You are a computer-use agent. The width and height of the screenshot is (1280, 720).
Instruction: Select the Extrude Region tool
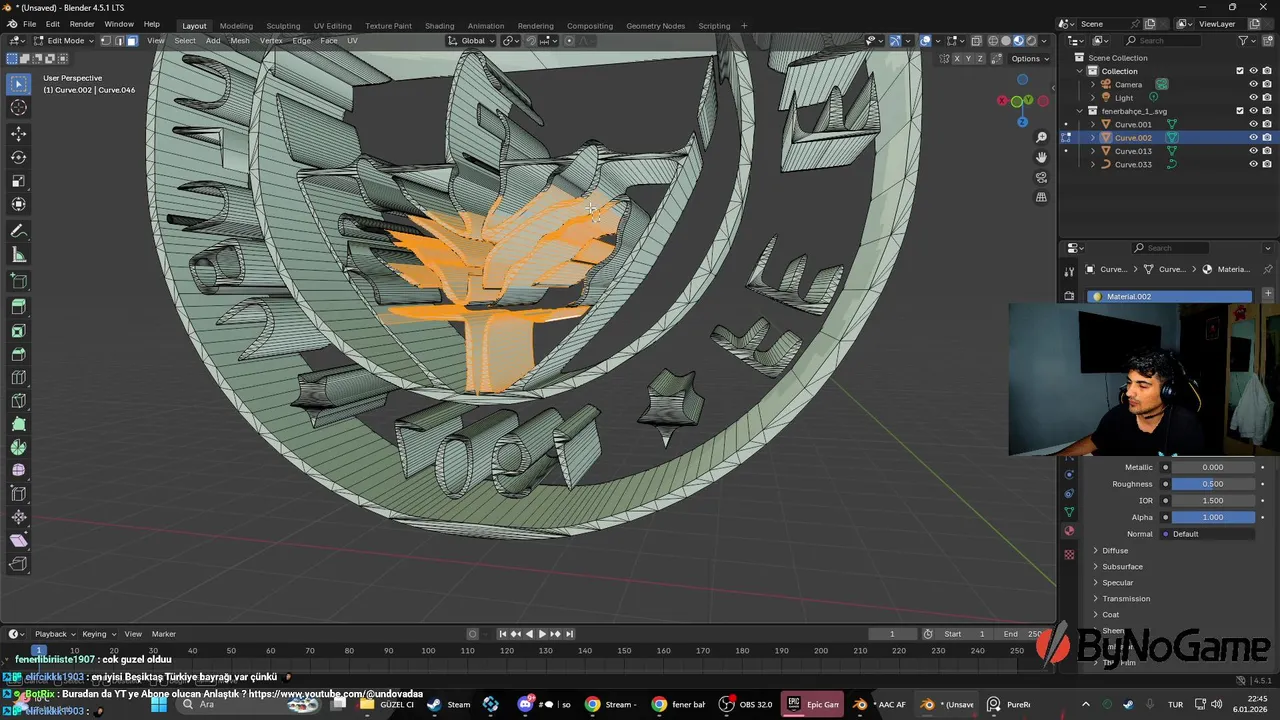[x=18, y=306]
